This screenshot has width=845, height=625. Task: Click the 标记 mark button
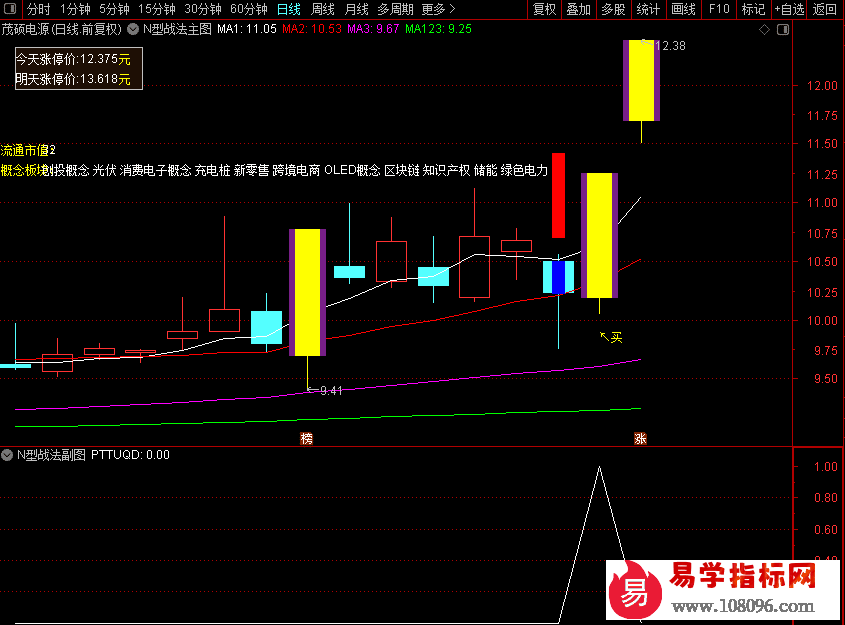point(753,9)
